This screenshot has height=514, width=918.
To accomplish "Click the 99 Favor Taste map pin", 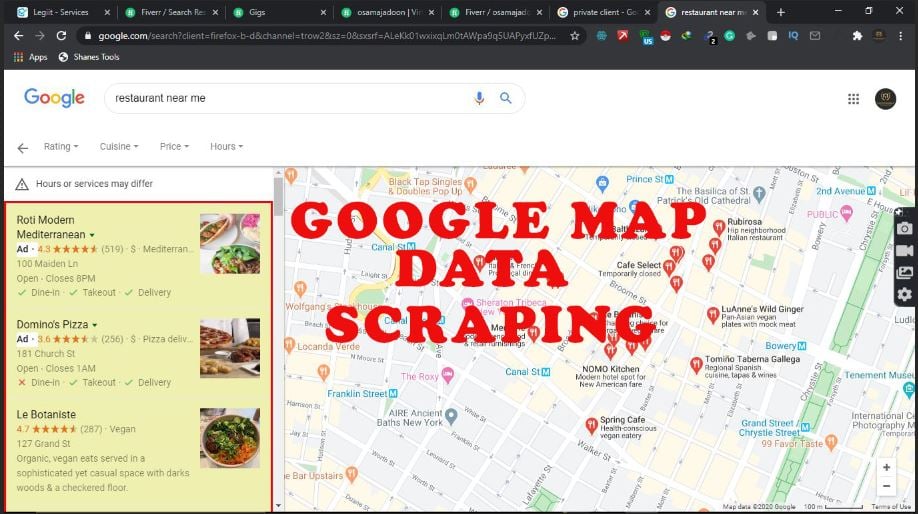I will click(831, 443).
